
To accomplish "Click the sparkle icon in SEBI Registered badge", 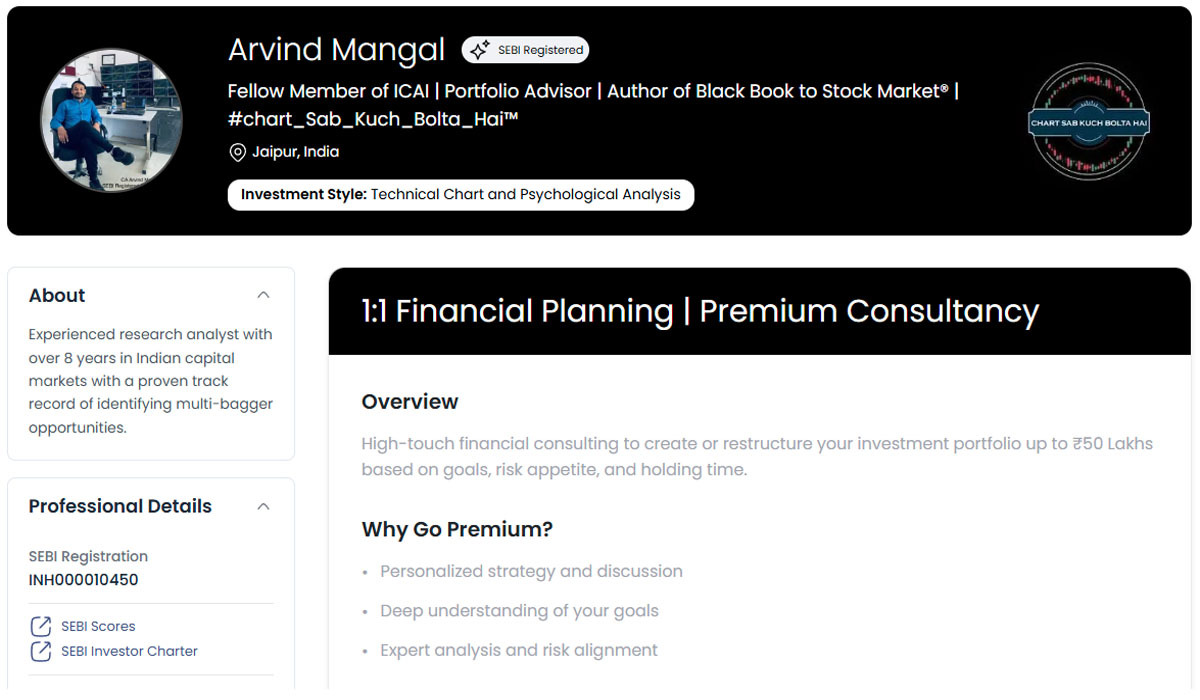I will [478, 49].
